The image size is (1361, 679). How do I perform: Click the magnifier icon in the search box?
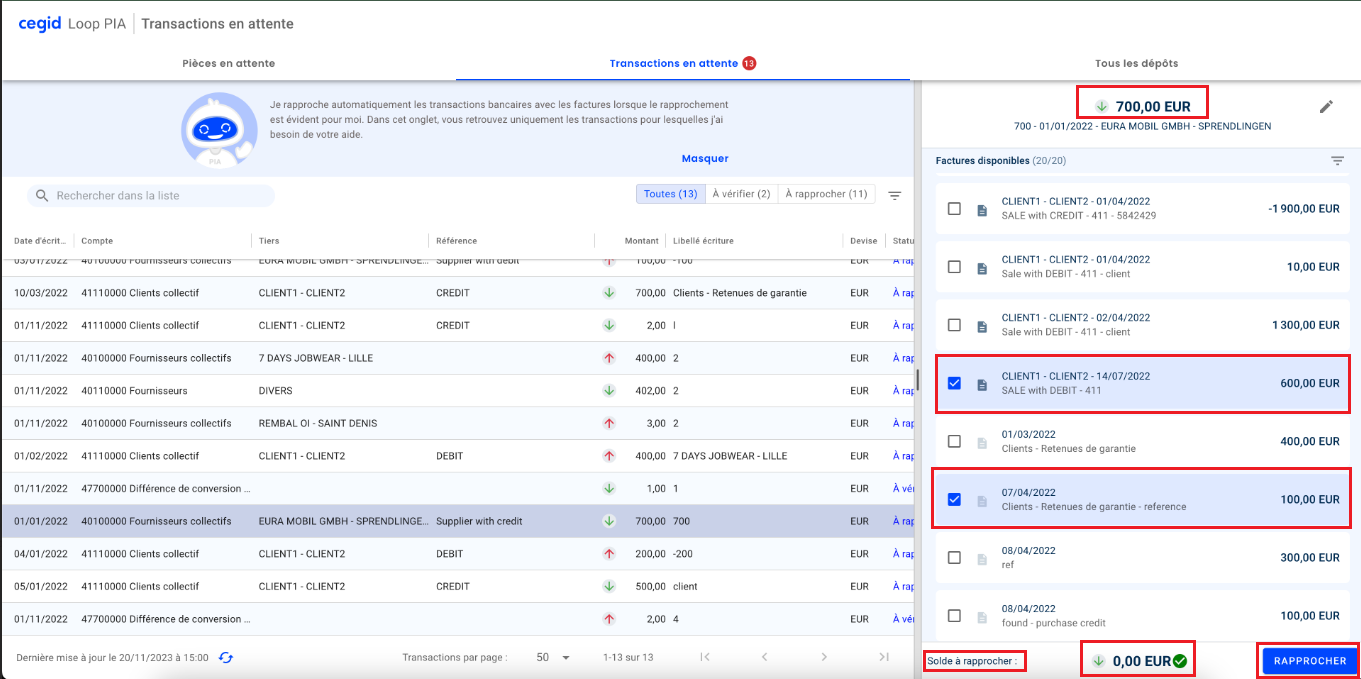(42, 196)
